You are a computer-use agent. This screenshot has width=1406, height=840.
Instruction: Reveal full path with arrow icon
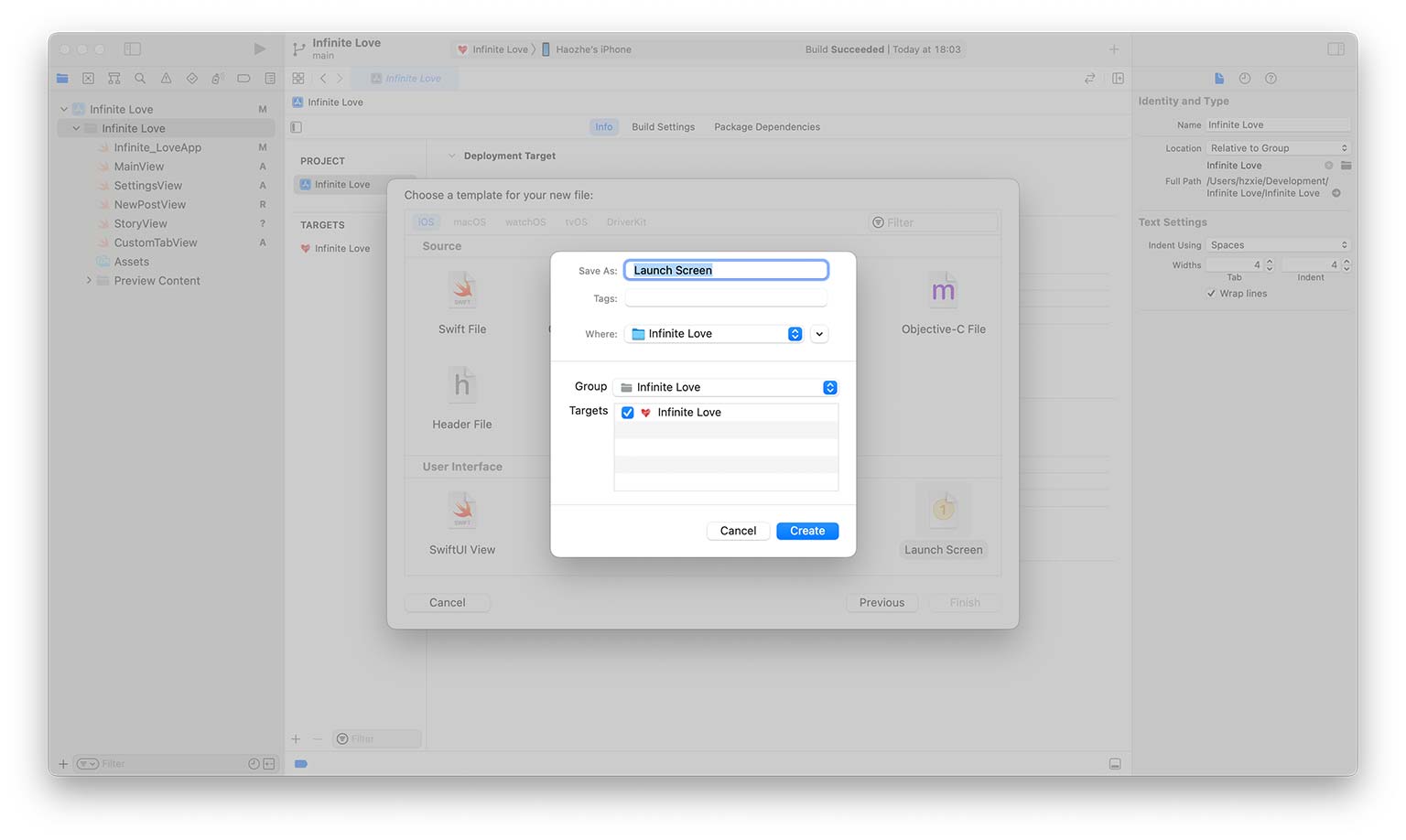[x=1336, y=193]
